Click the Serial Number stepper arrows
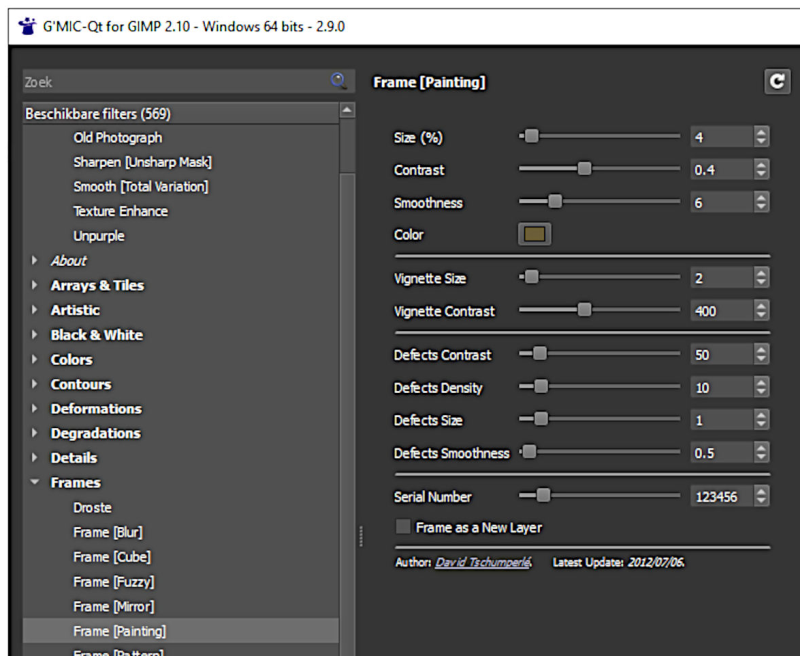Screen dimensions: 800x656 (x=761, y=496)
